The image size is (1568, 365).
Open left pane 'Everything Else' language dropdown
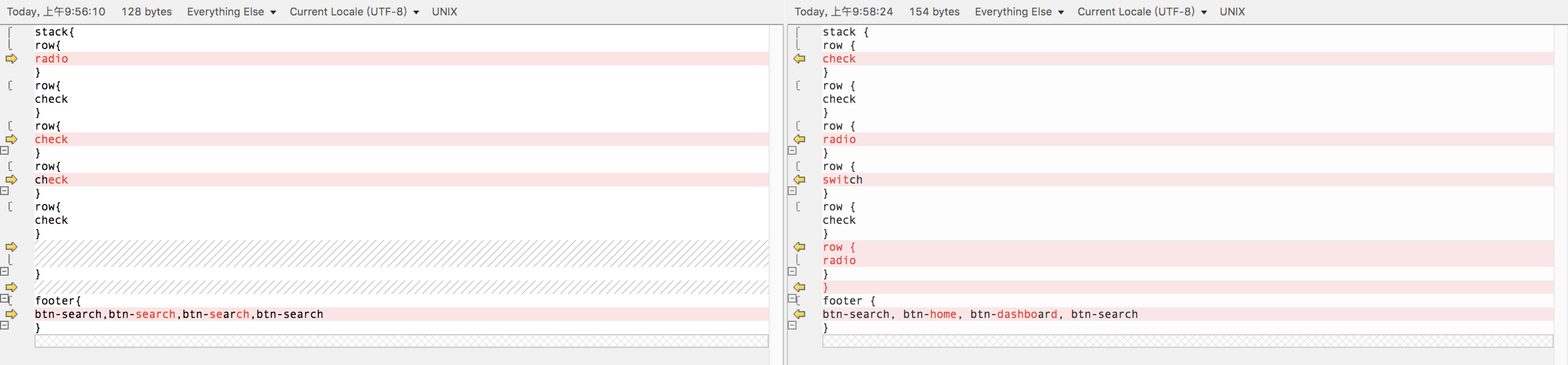231,12
